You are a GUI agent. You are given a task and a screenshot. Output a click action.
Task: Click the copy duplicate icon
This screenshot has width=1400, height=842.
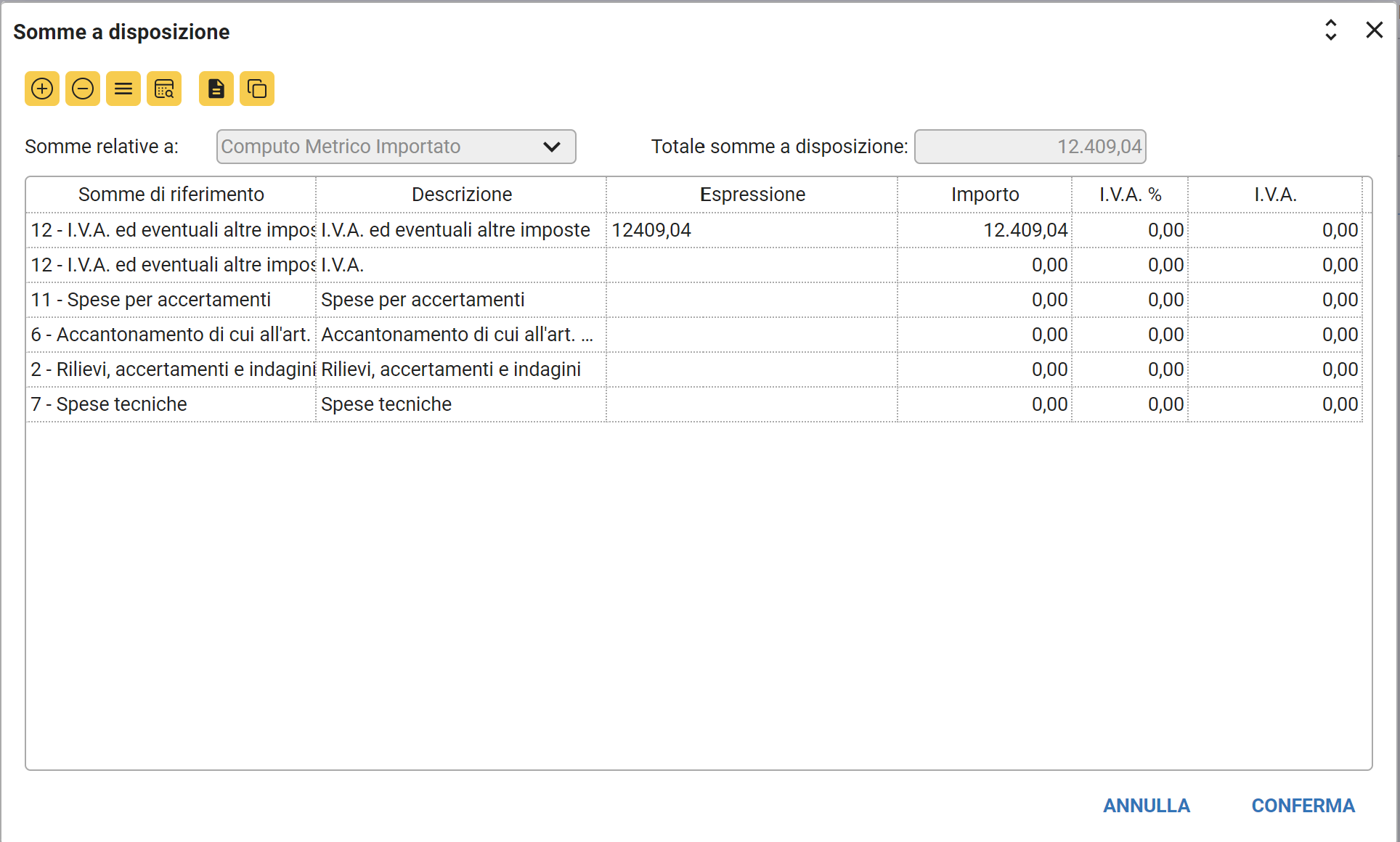(x=257, y=89)
